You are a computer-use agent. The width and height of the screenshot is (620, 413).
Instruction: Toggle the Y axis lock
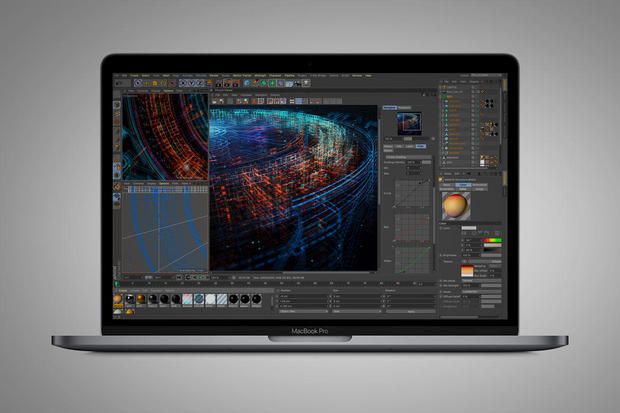pyautogui.click(x=192, y=83)
